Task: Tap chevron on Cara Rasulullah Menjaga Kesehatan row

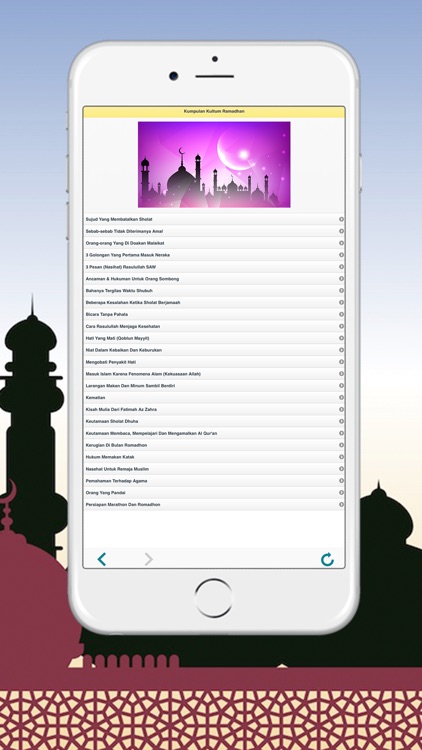Action: (x=341, y=326)
